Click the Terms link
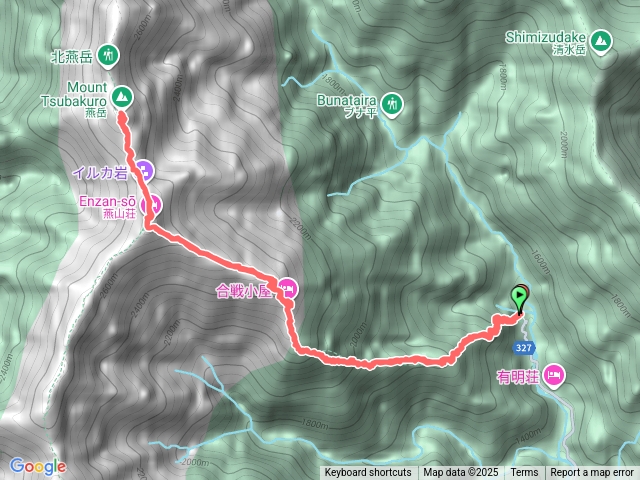The width and height of the screenshot is (640, 480). click(x=524, y=473)
